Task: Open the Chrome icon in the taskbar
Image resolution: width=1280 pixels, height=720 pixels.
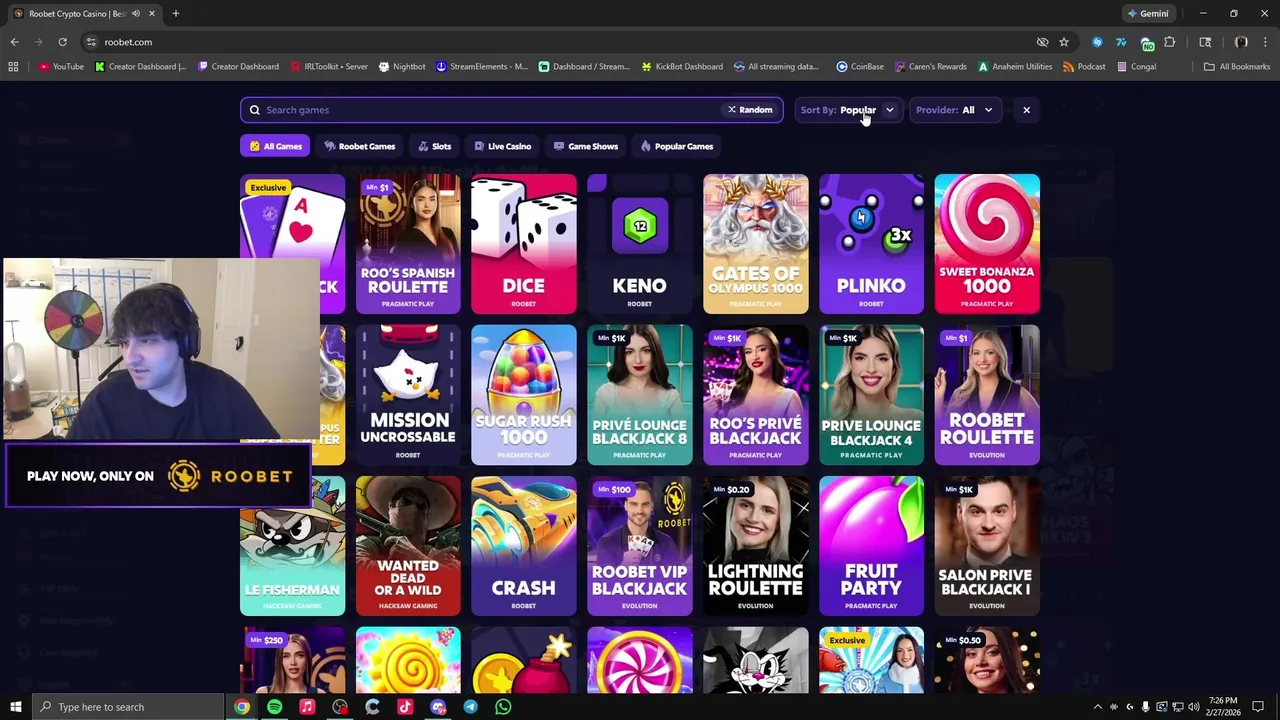Action: click(x=241, y=707)
